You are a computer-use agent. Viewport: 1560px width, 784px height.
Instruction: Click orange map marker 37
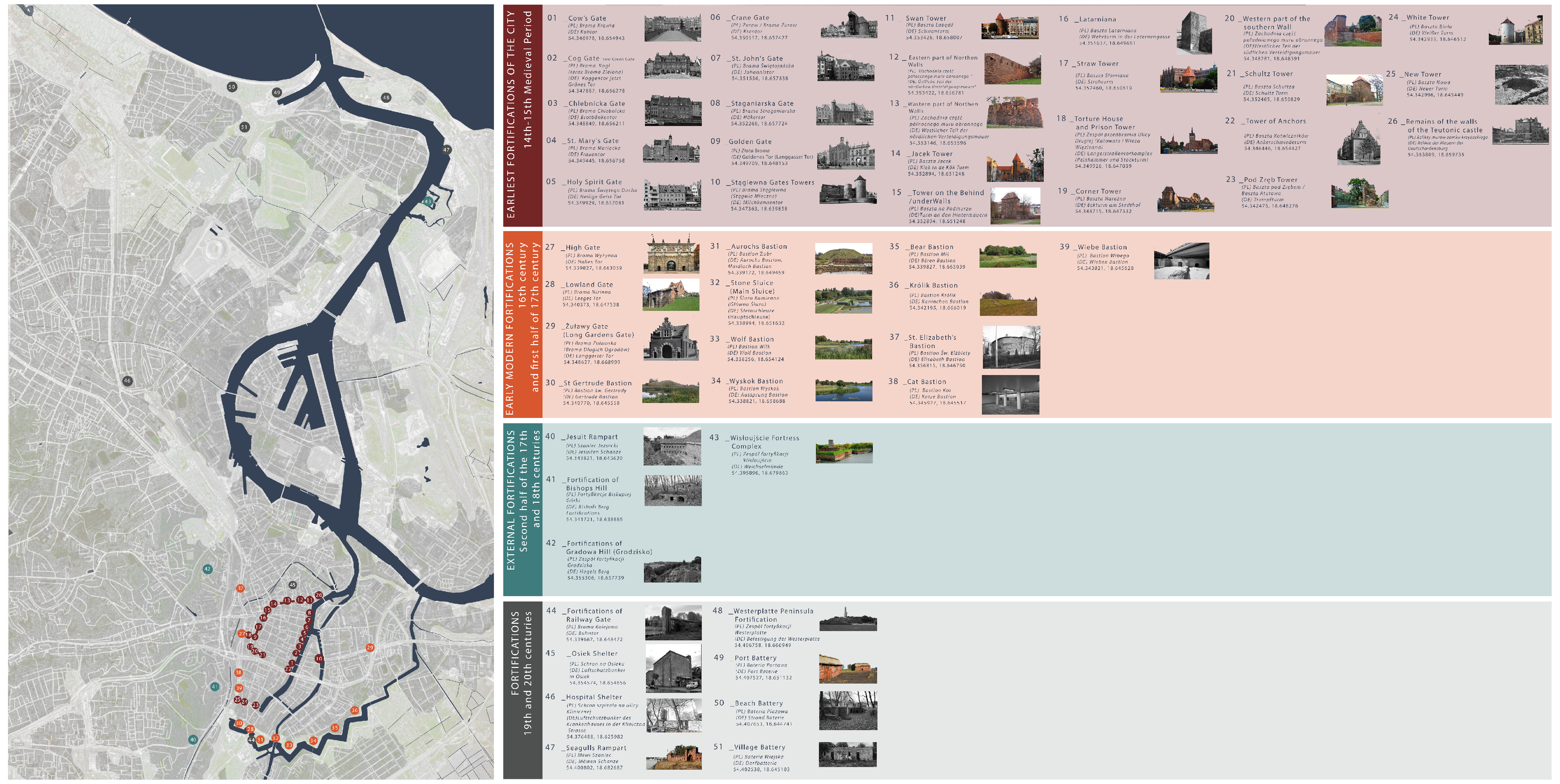tap(240, 588)
